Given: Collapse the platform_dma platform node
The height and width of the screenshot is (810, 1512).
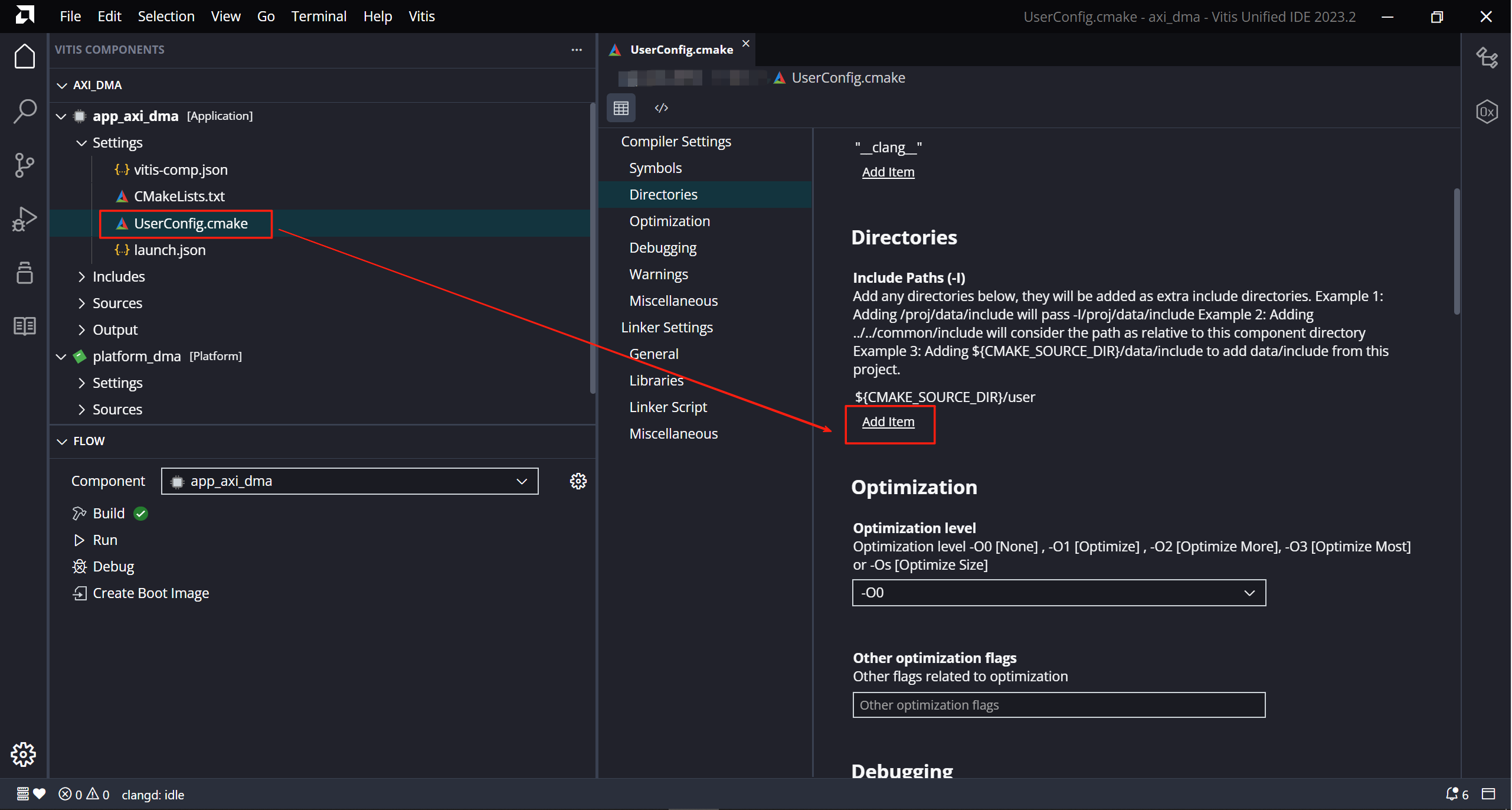Looking at the screenshot, I should [61, 357].
